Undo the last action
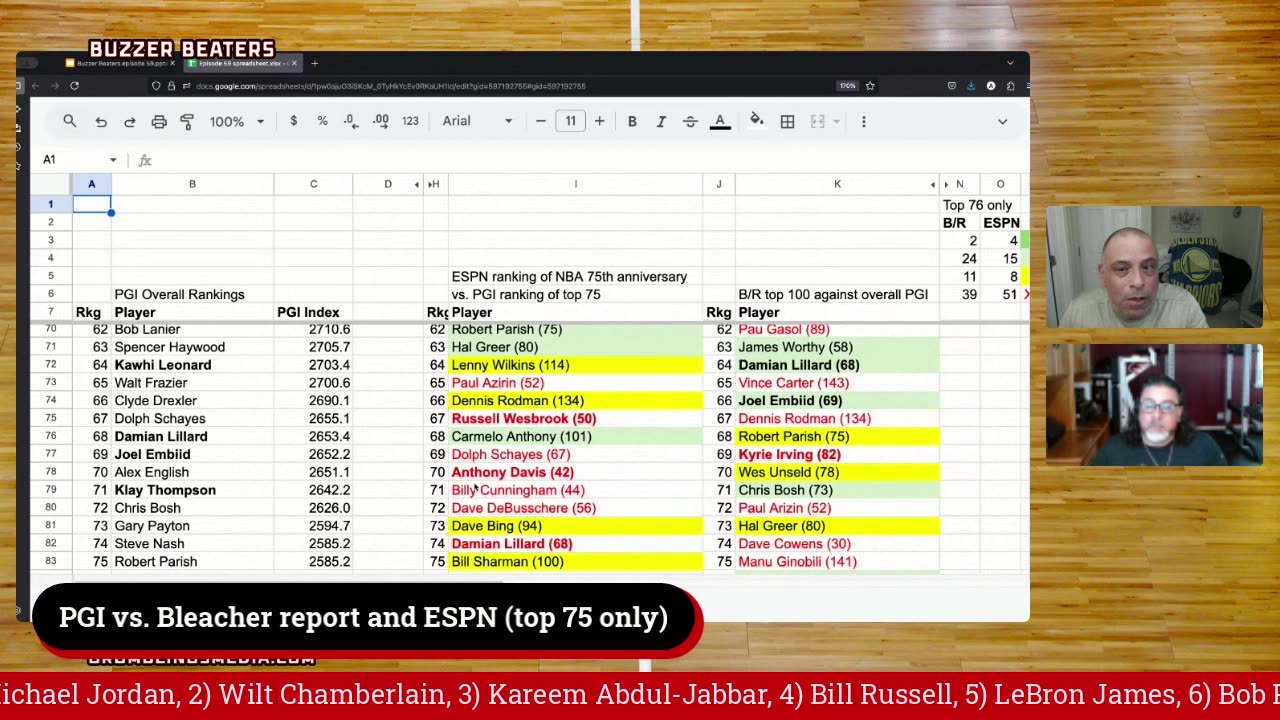Image resolution: width=1280 pixels, height=720 pixels. click(101, 121)
